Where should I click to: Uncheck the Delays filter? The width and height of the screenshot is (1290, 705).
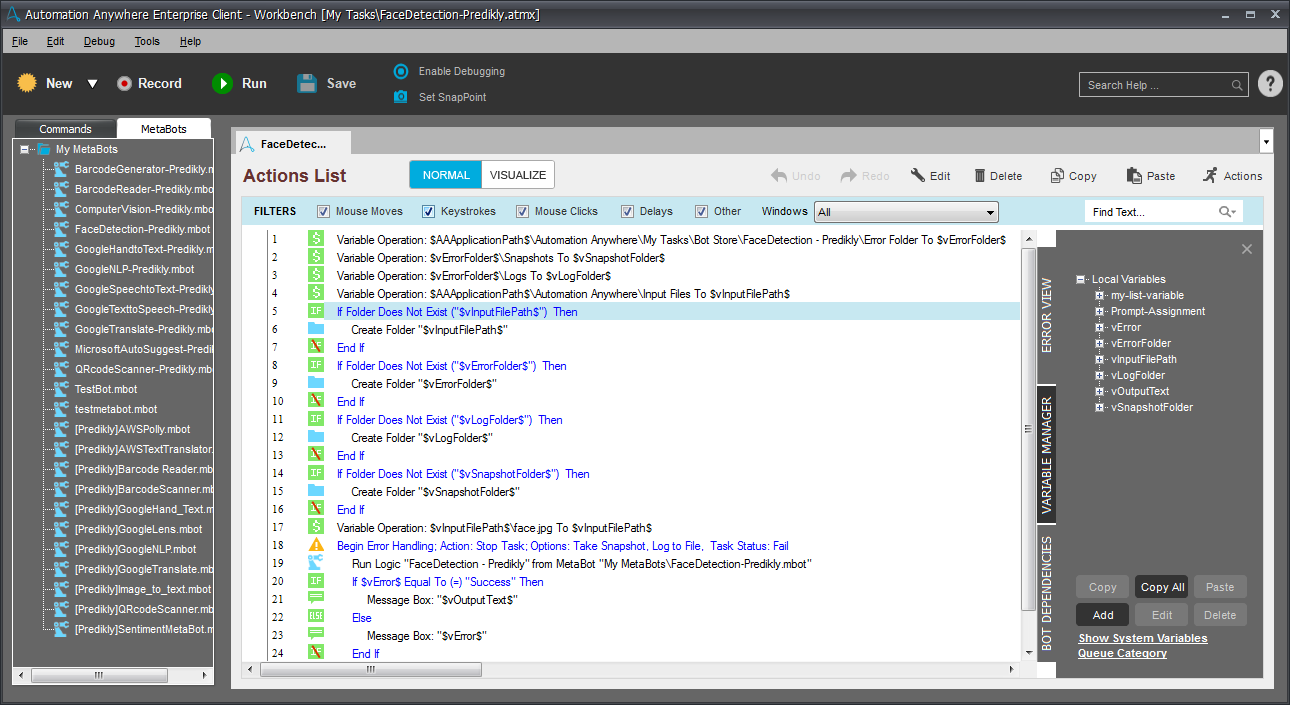[627, 211]
